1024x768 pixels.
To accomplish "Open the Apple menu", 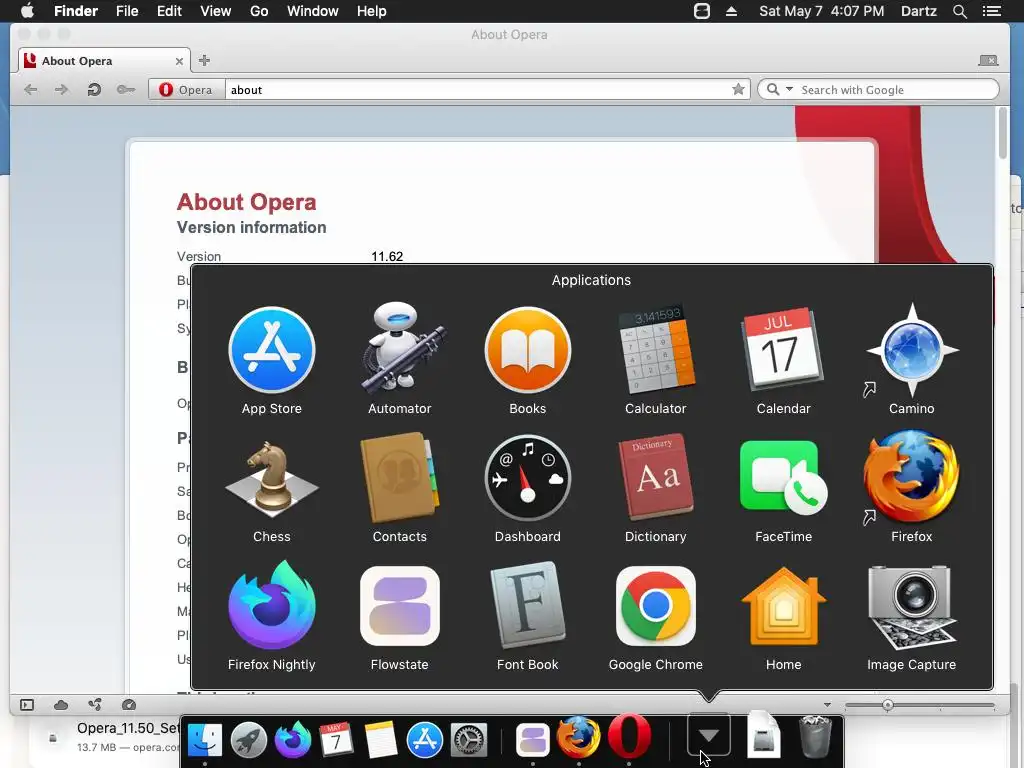I will click(x=27, y=11).
